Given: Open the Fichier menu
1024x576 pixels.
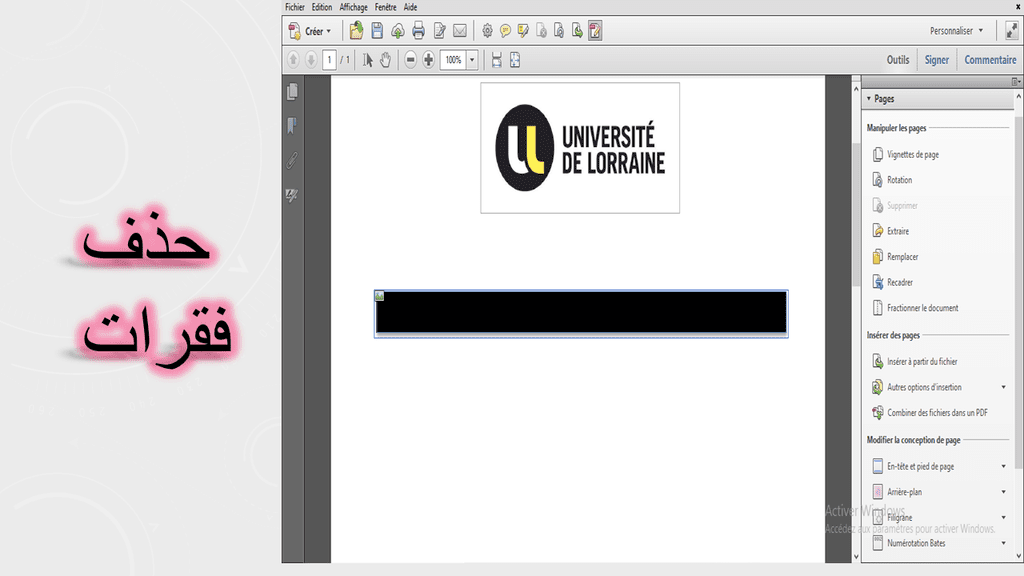Looking at the screenshot, I should (295, 7).
